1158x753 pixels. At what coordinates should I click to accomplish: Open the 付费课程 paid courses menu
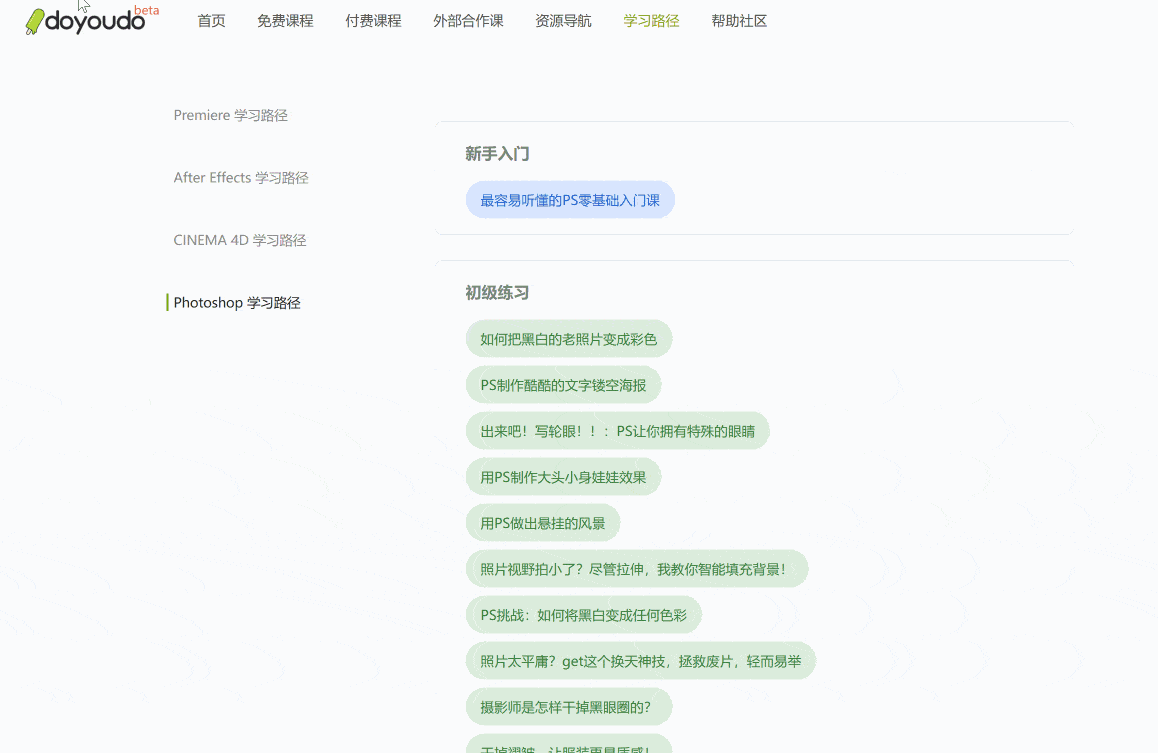(372, 20)
